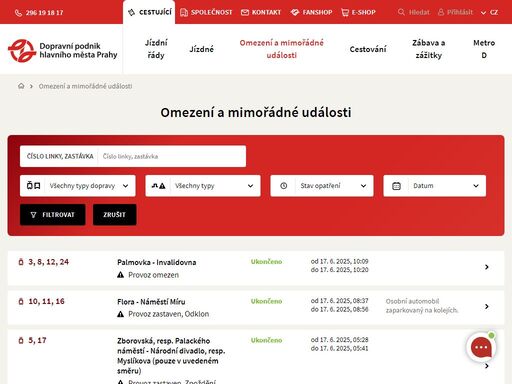Viewport: 512px width, 384px height.
Task: Click the building icon beside Společnost
Action: click(184, 12)
